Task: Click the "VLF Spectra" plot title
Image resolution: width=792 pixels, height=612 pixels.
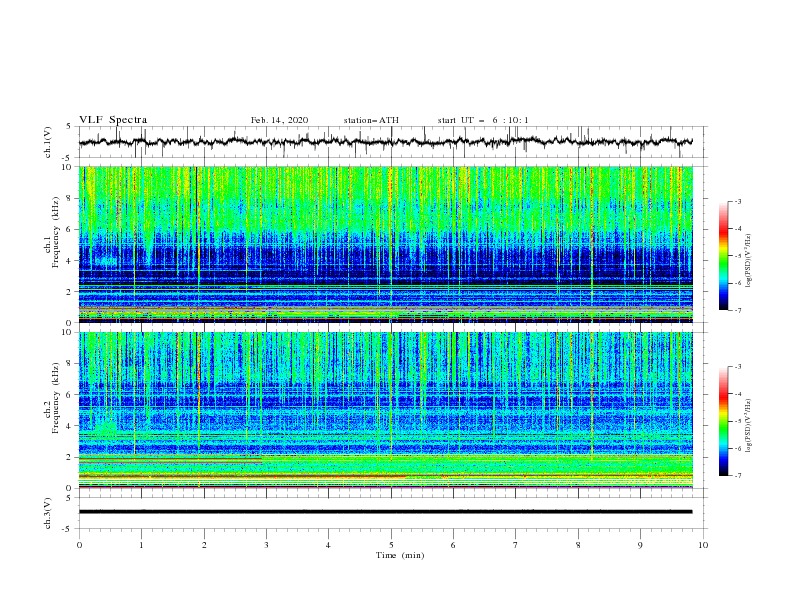Action: [113, 120]
